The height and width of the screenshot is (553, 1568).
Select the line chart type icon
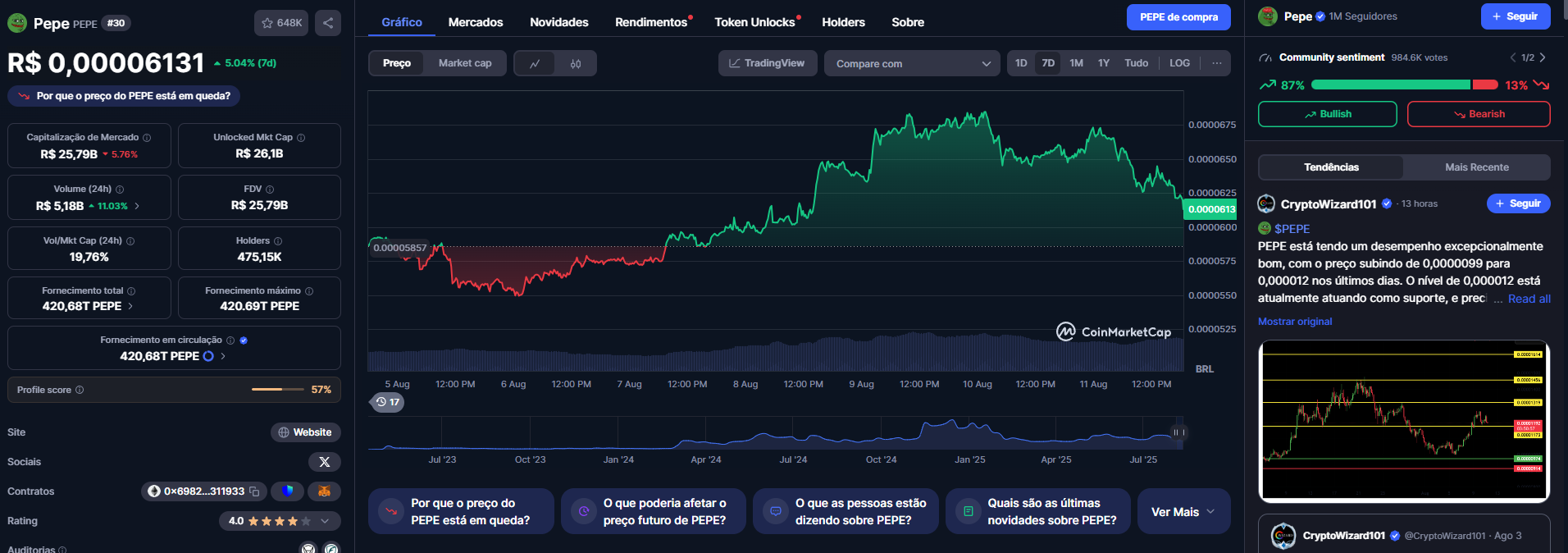click(x=535, y=63)
